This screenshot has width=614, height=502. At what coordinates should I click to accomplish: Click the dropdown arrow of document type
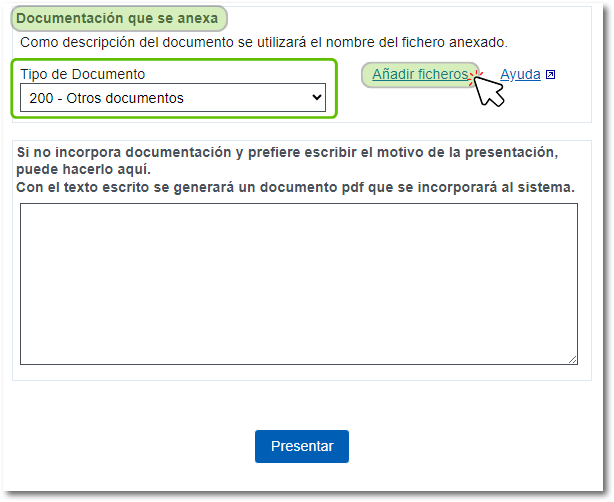pyautogui.click(x=317, y=97)
